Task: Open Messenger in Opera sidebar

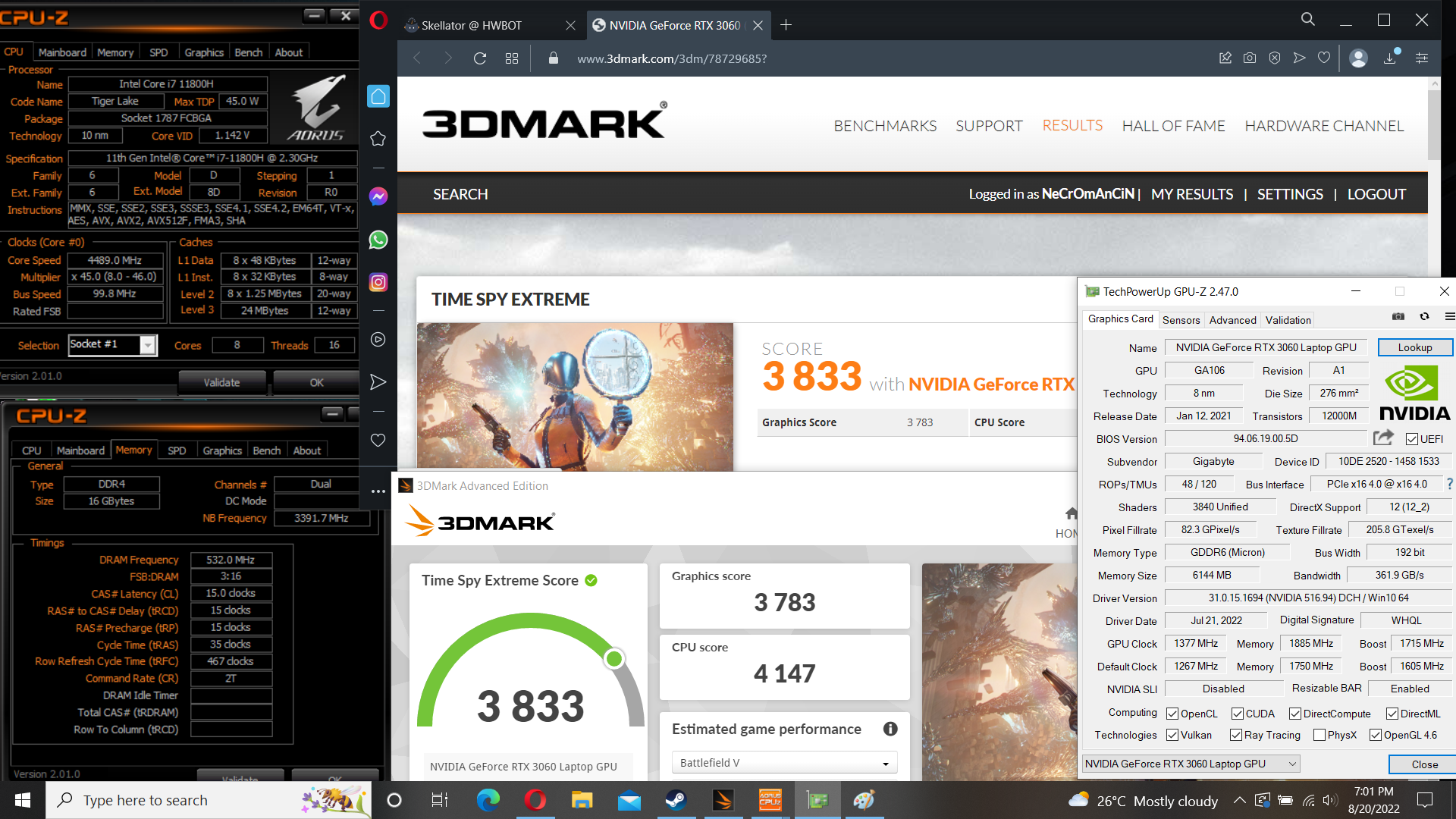Action: [x=378, y=196]
